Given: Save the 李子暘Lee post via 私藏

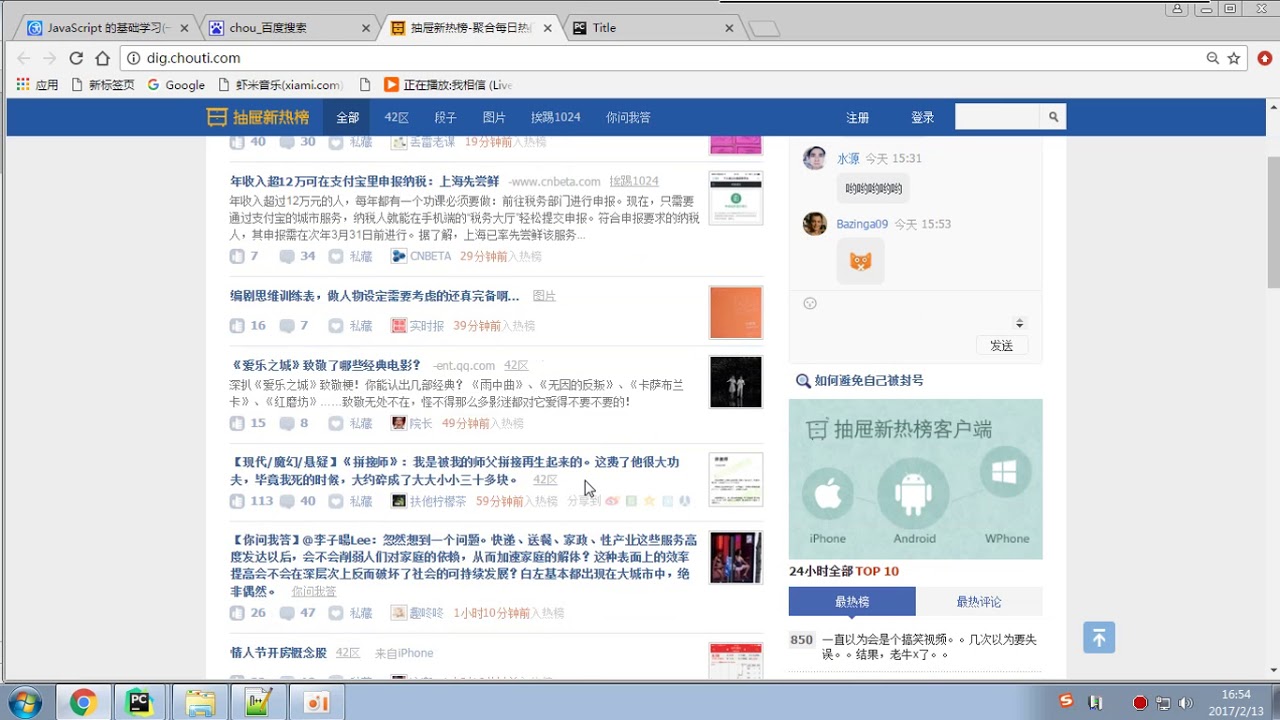Looking at the screenshot, I should point(350,612).
